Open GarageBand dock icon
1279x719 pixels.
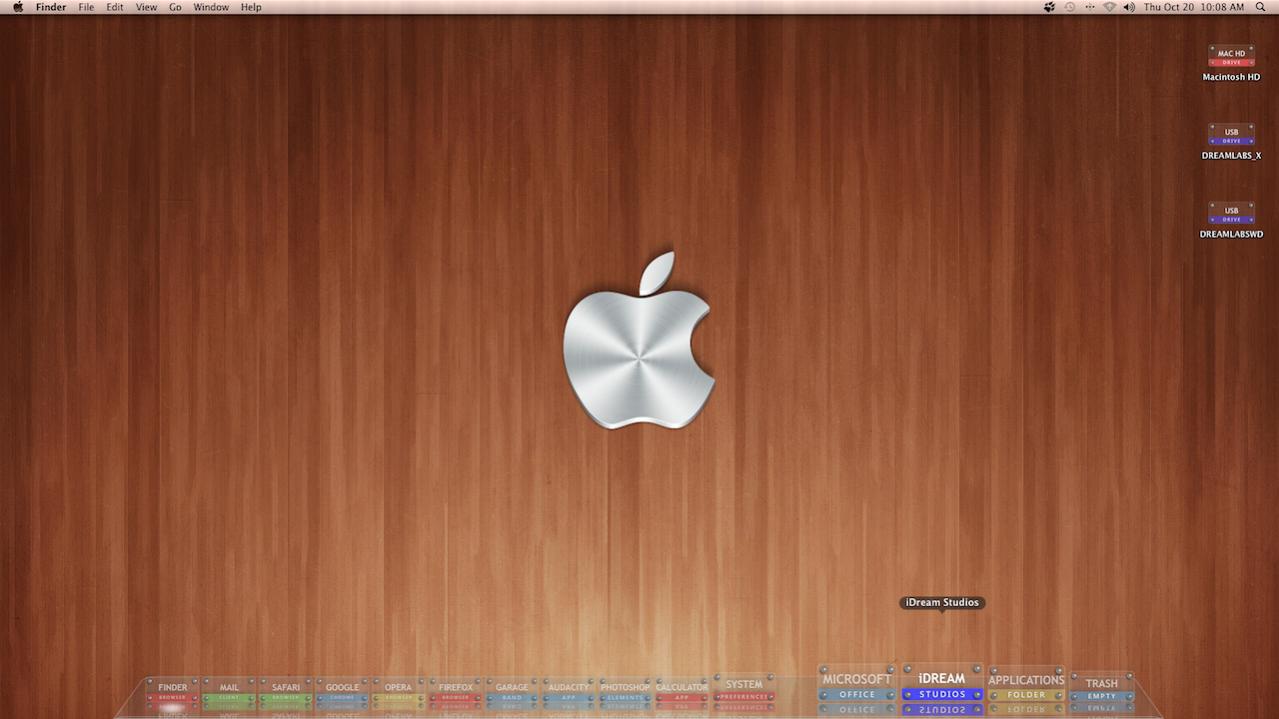tap(512, 691)
